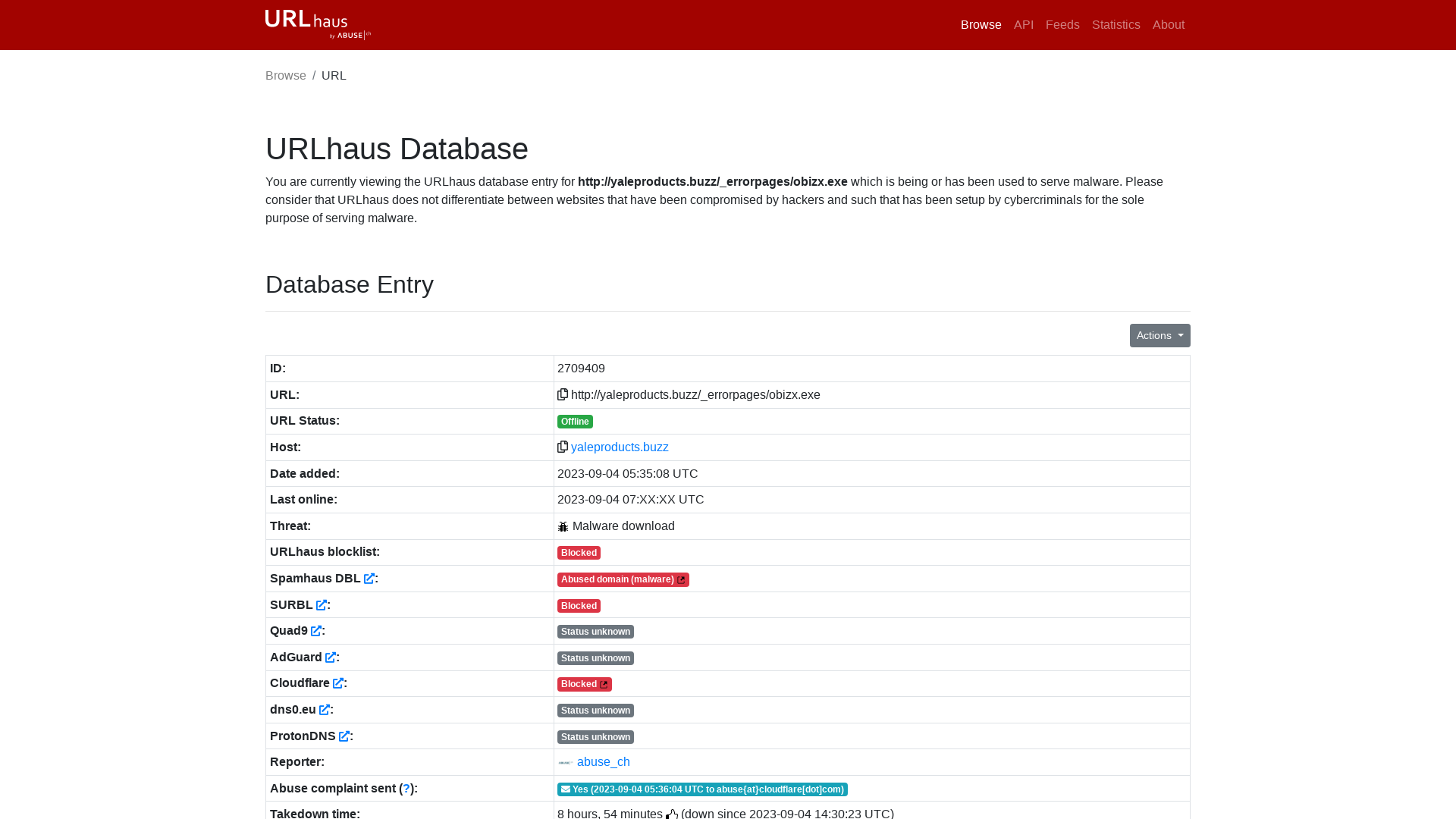Click the ProtonDNS Status unknown badge
Viewport: 1456px width, 819px height.
coord(595,737)
